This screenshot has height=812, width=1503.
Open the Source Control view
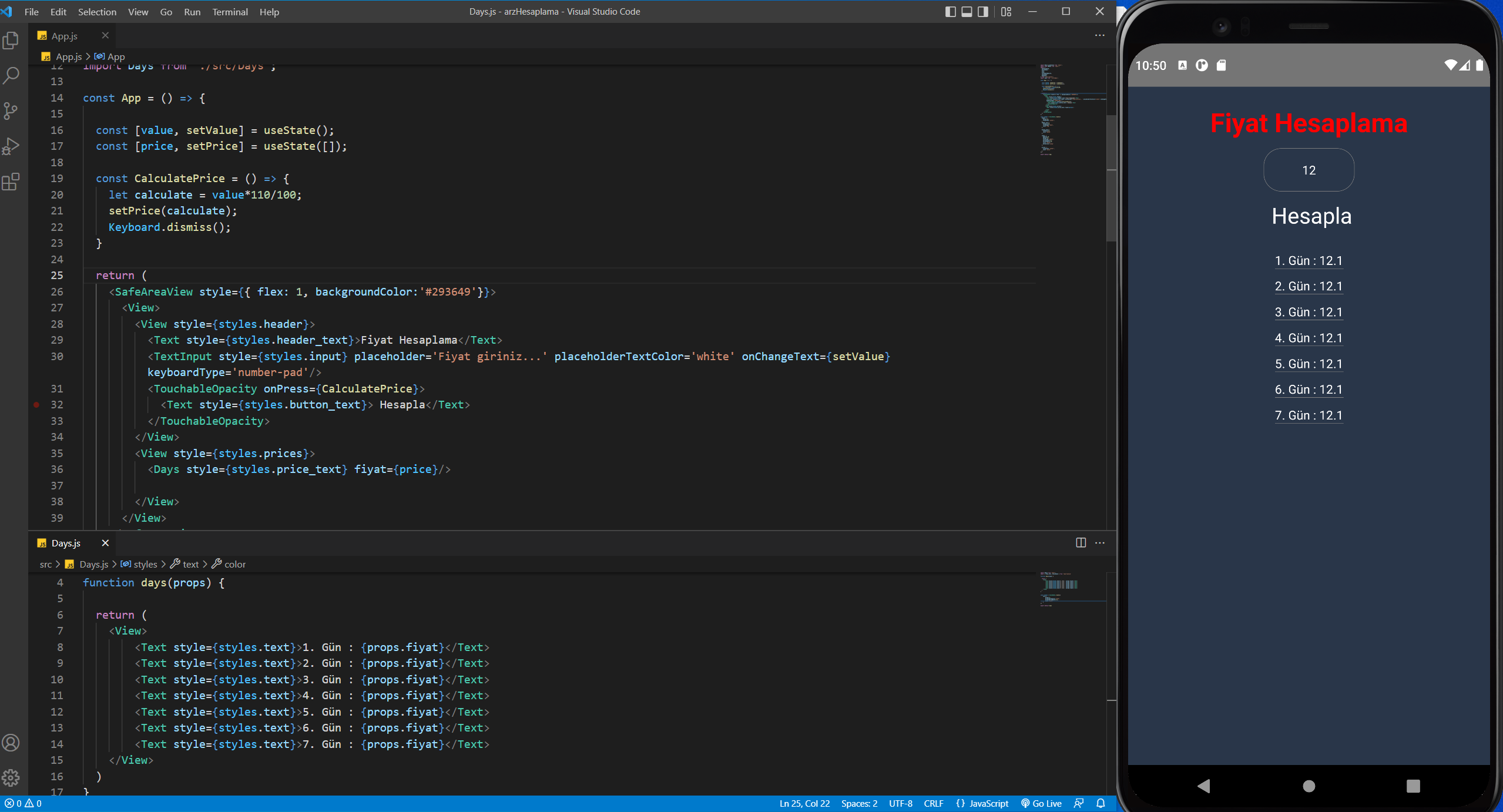pos(11,111)
